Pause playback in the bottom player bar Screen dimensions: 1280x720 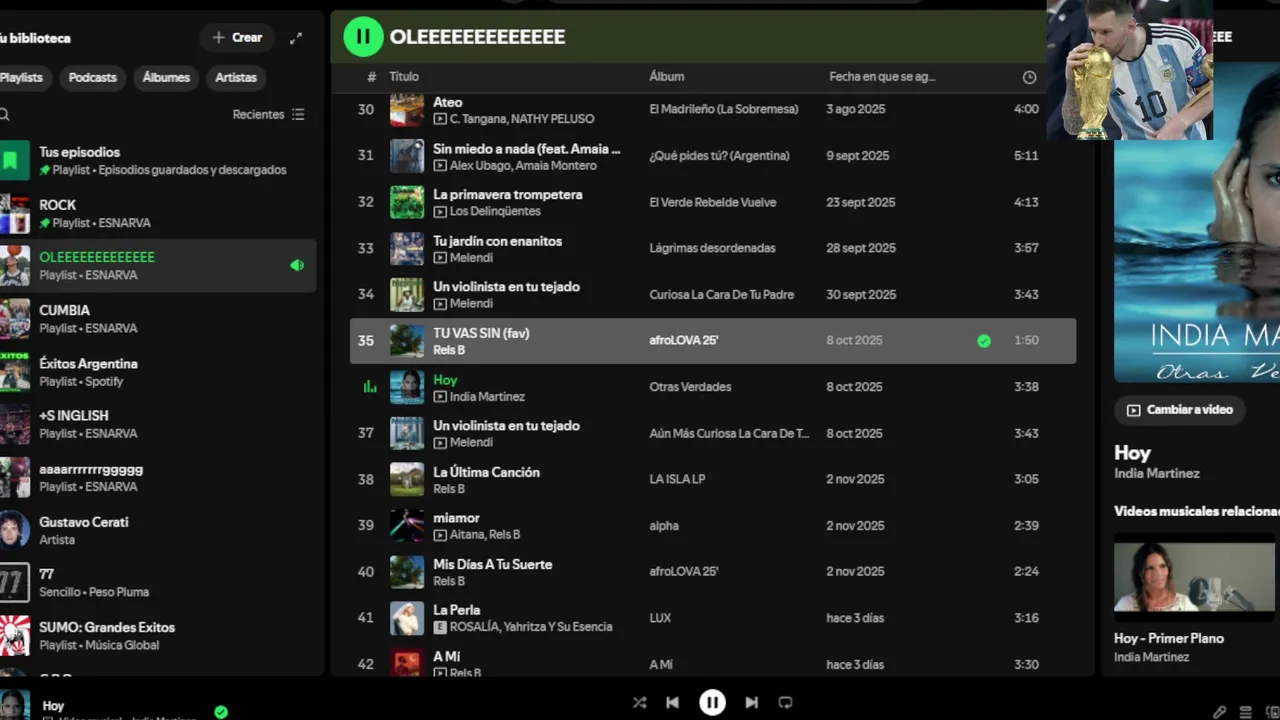coord(712,703)
